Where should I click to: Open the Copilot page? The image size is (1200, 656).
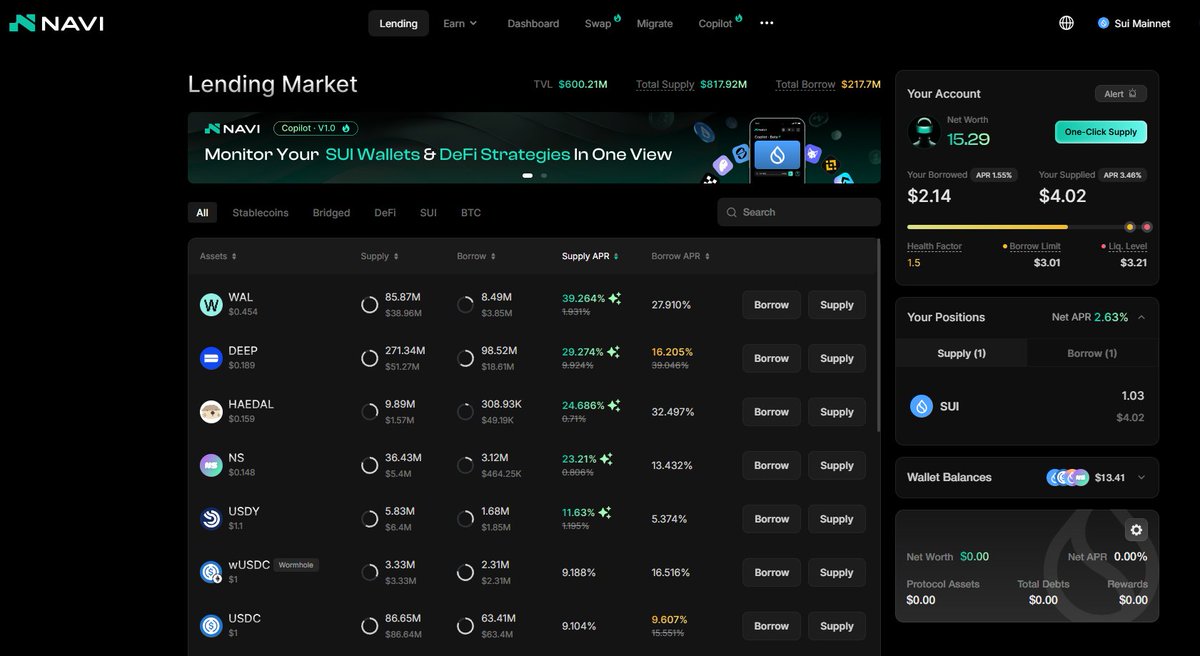pyautogui.click(x=716, y=23)
